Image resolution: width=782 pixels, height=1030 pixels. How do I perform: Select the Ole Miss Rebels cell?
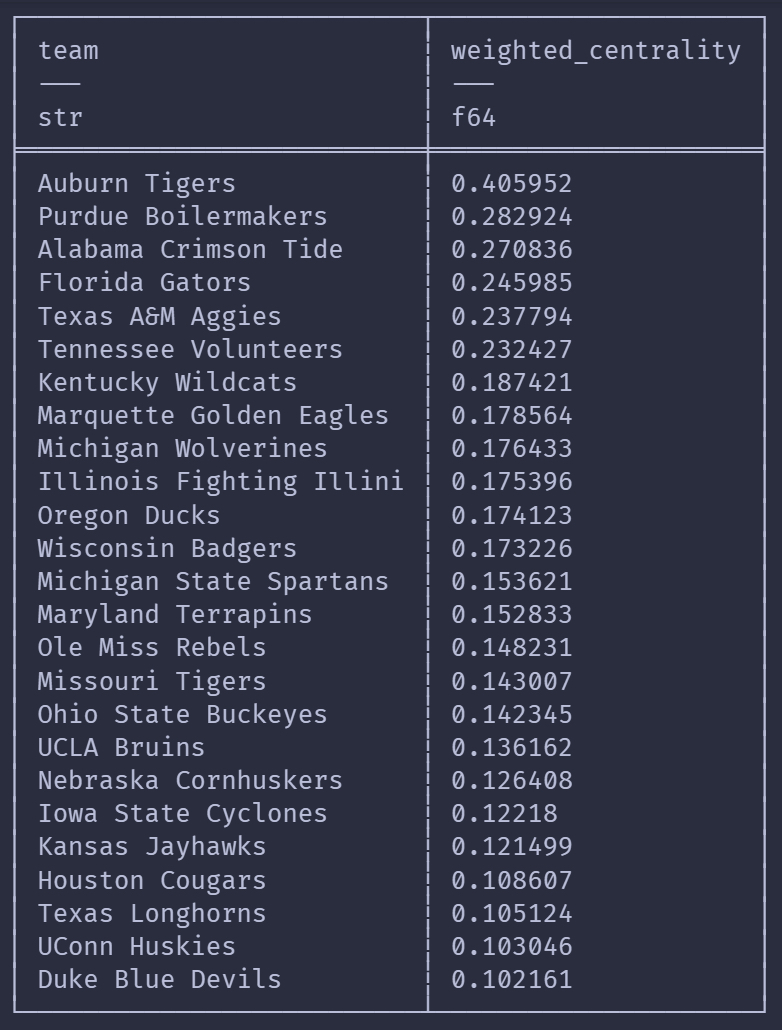(152, 647)
